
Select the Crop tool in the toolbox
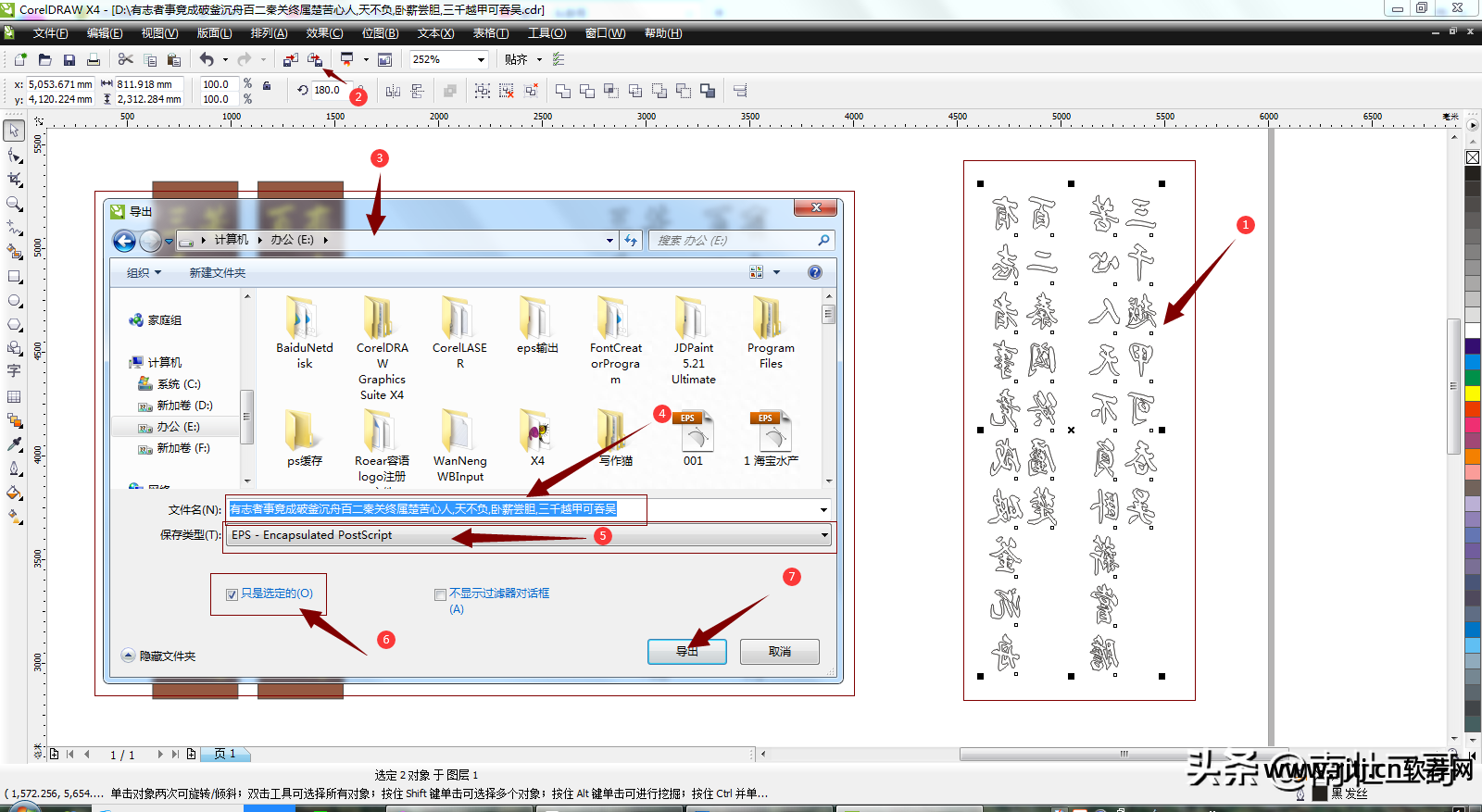(14, 180)
